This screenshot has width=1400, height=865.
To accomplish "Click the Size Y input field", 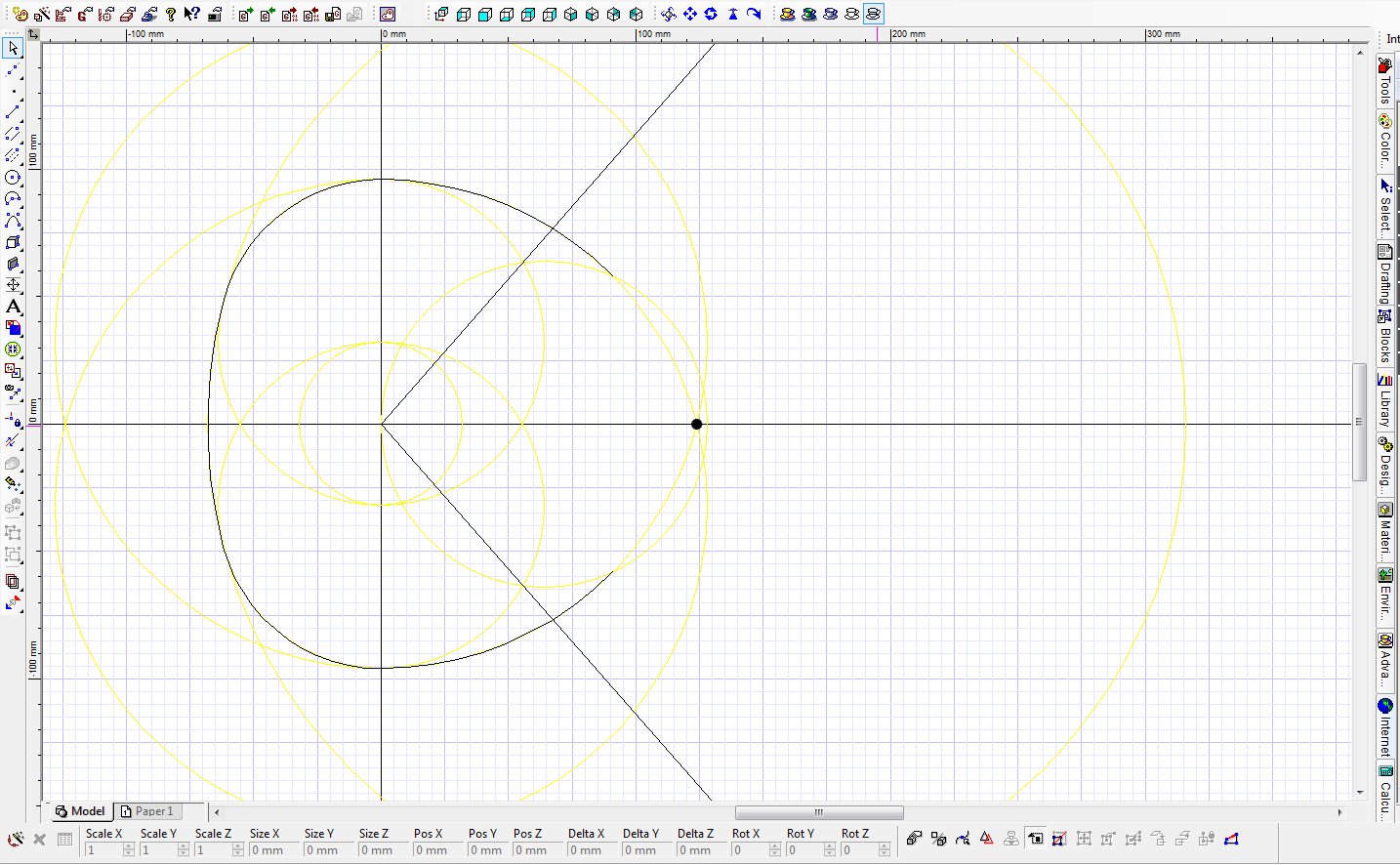I will 329,850.
